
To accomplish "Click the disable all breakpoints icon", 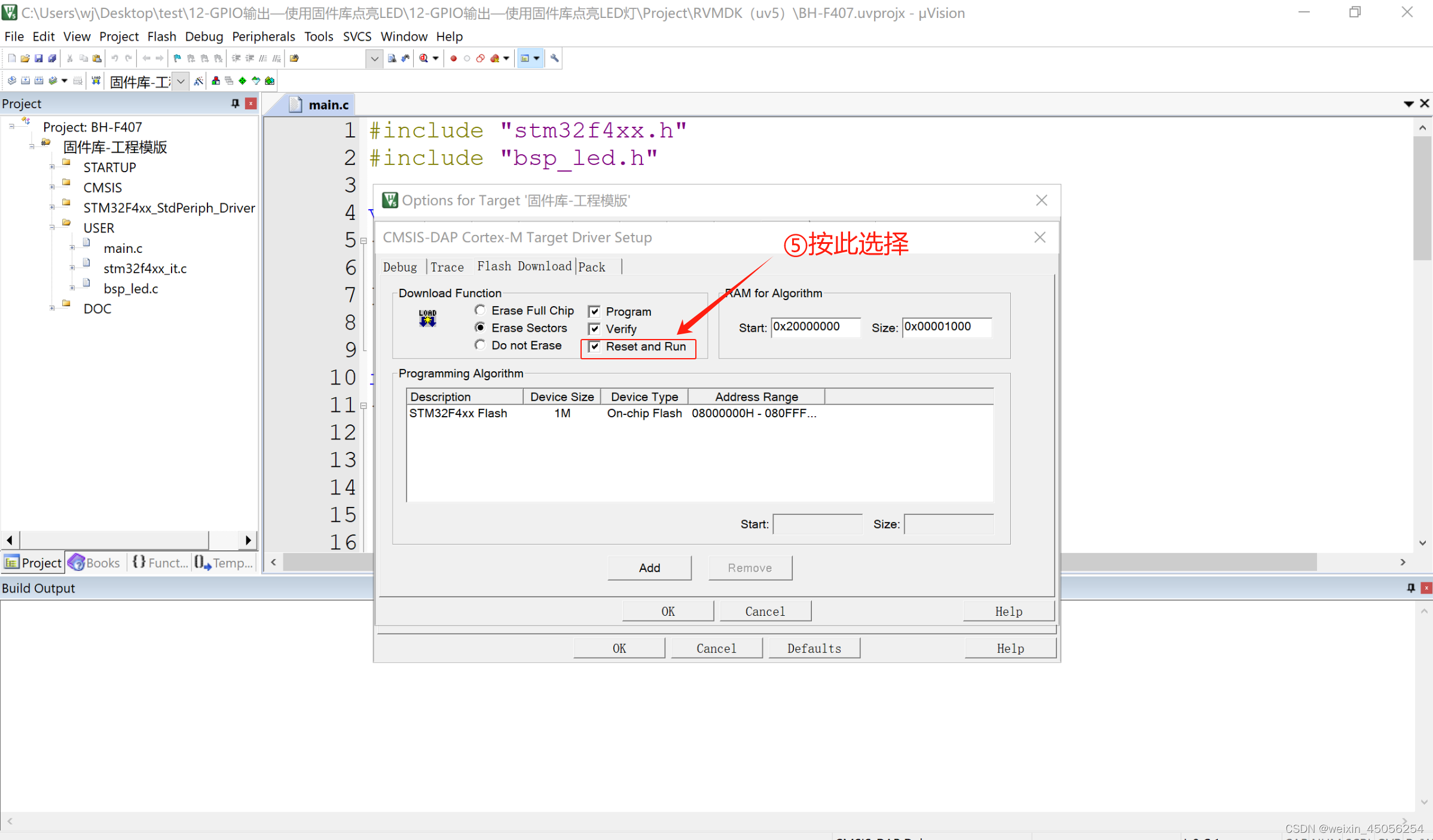I will [481, 58].
